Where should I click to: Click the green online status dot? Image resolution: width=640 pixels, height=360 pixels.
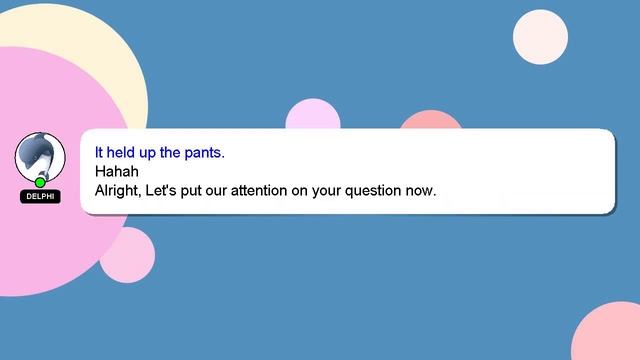tap(40, 182)
